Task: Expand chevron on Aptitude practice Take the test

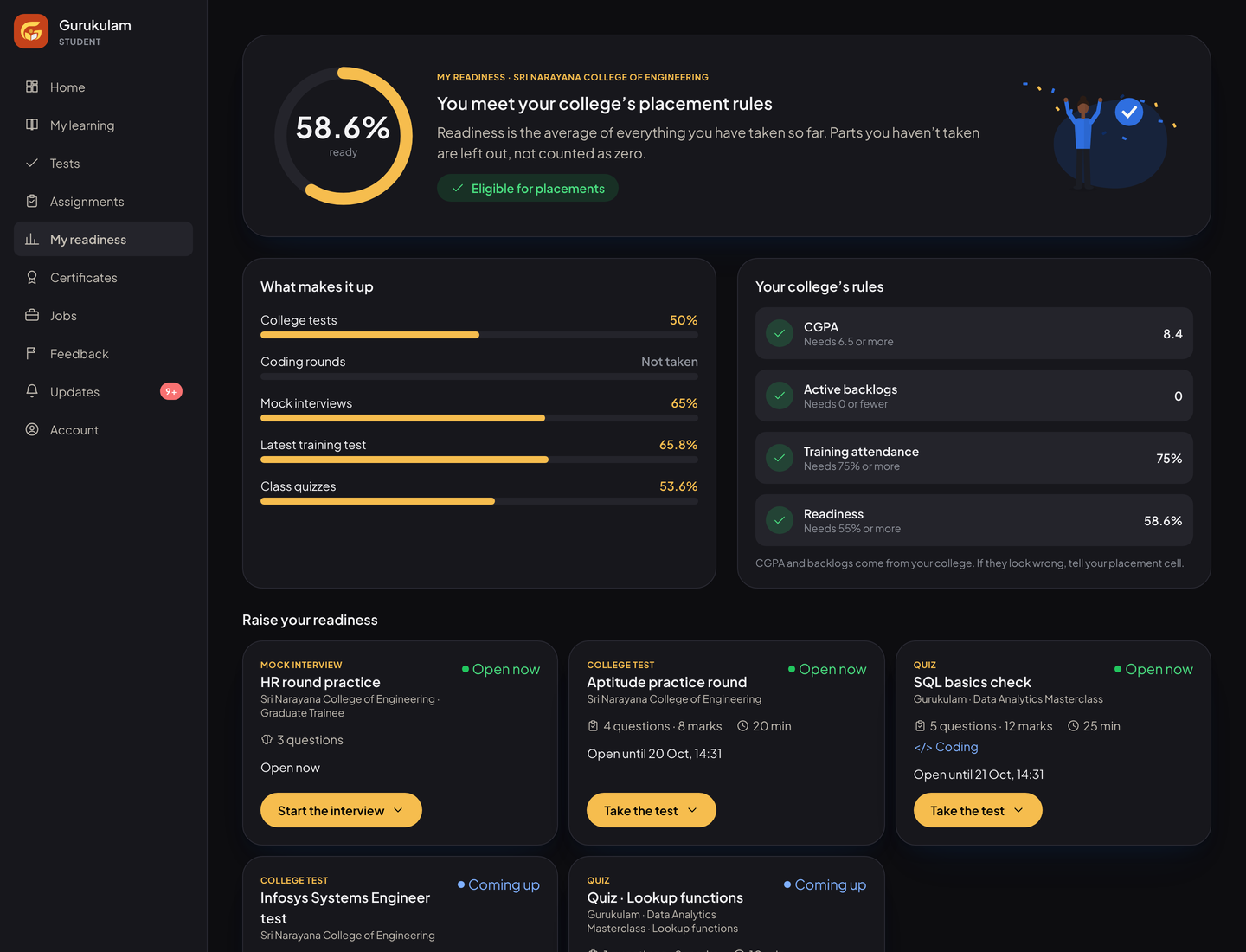Action: [692, 811]
